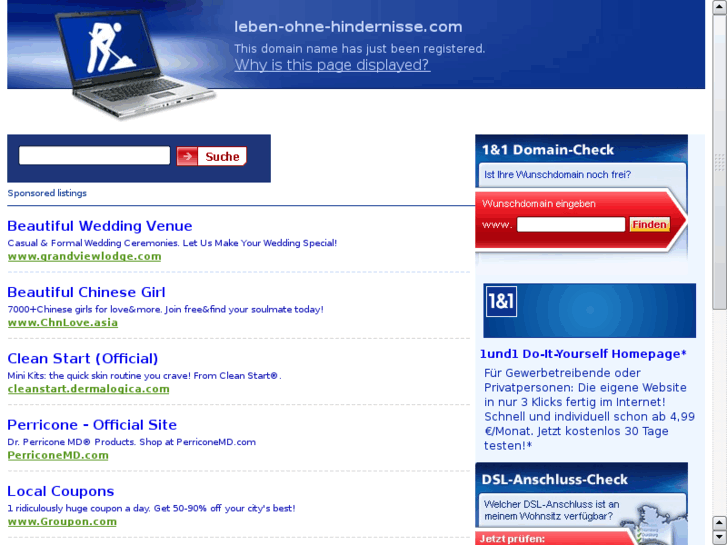
Task: Click 'Ist Ihre Wunschdomain noch frei?' text
Action: point(557,175)
